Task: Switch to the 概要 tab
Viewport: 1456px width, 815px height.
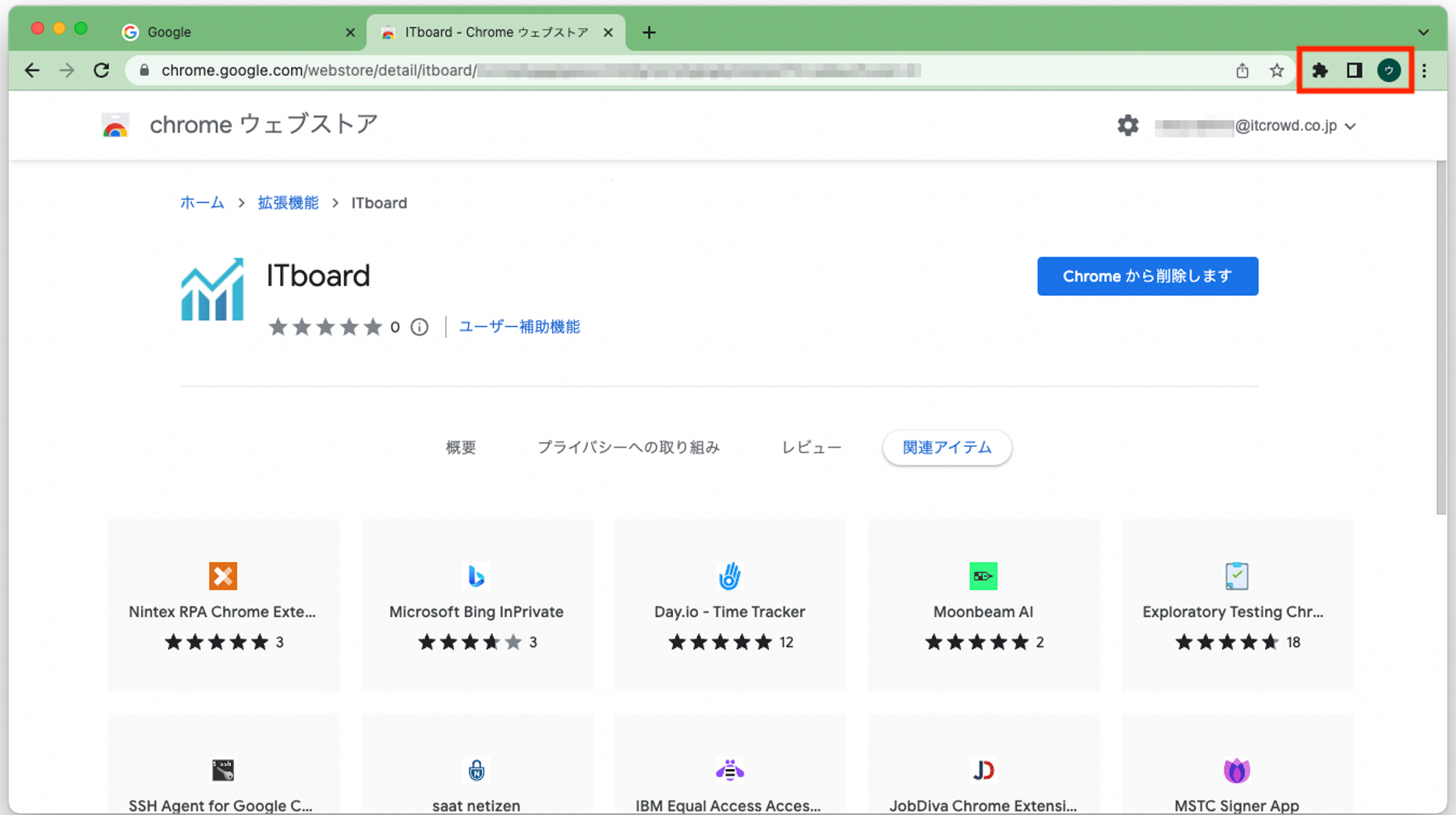Action: pyautogui.click(x=460, y=448)
